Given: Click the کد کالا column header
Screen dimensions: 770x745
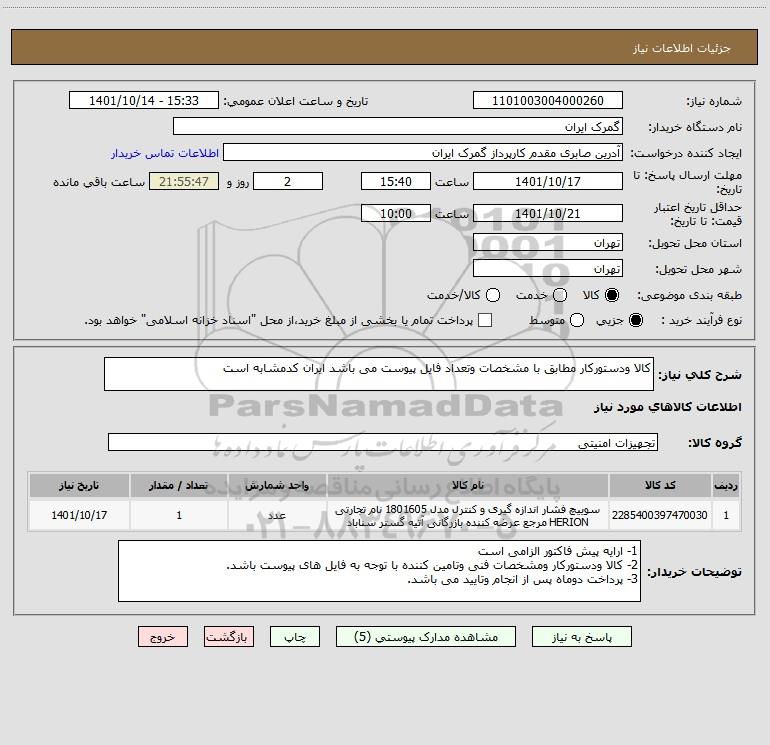Looking at the screenshot, I should (x=660, y=485).
